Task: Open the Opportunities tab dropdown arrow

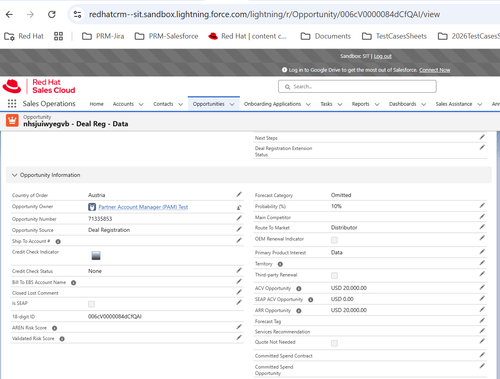Action: click(232, 104)
